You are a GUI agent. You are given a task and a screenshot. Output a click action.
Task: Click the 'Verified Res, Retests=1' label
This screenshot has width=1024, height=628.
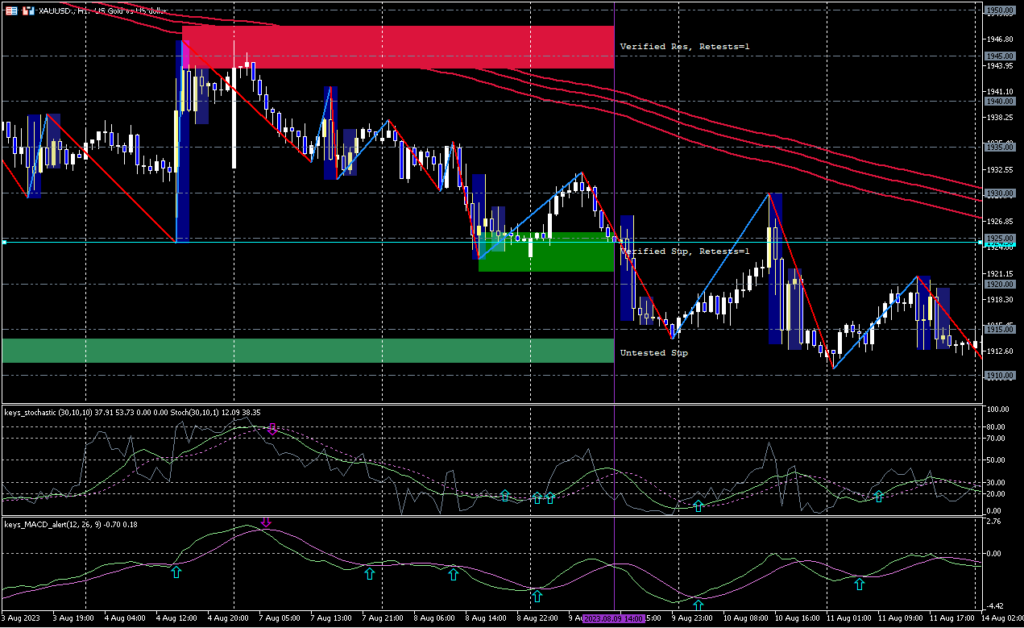tap(684, 46)
